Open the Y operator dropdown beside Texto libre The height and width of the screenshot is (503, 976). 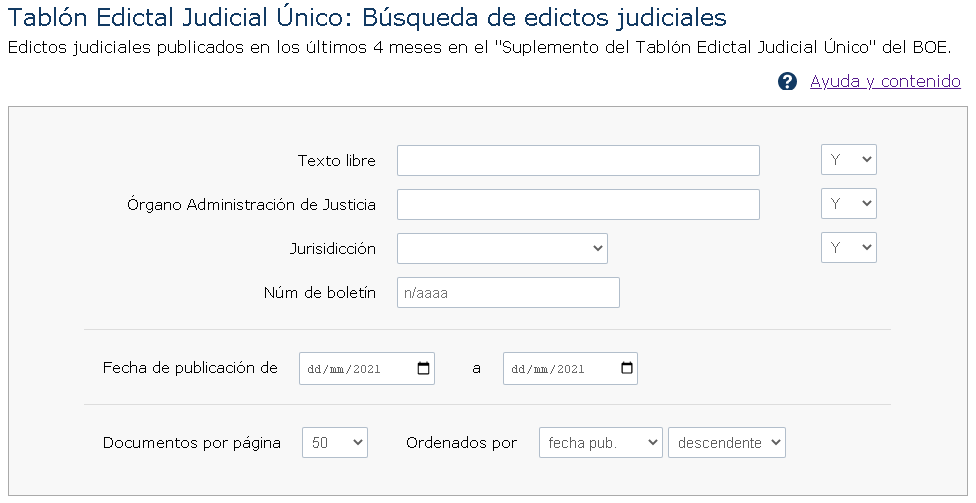tap(848, 160)
